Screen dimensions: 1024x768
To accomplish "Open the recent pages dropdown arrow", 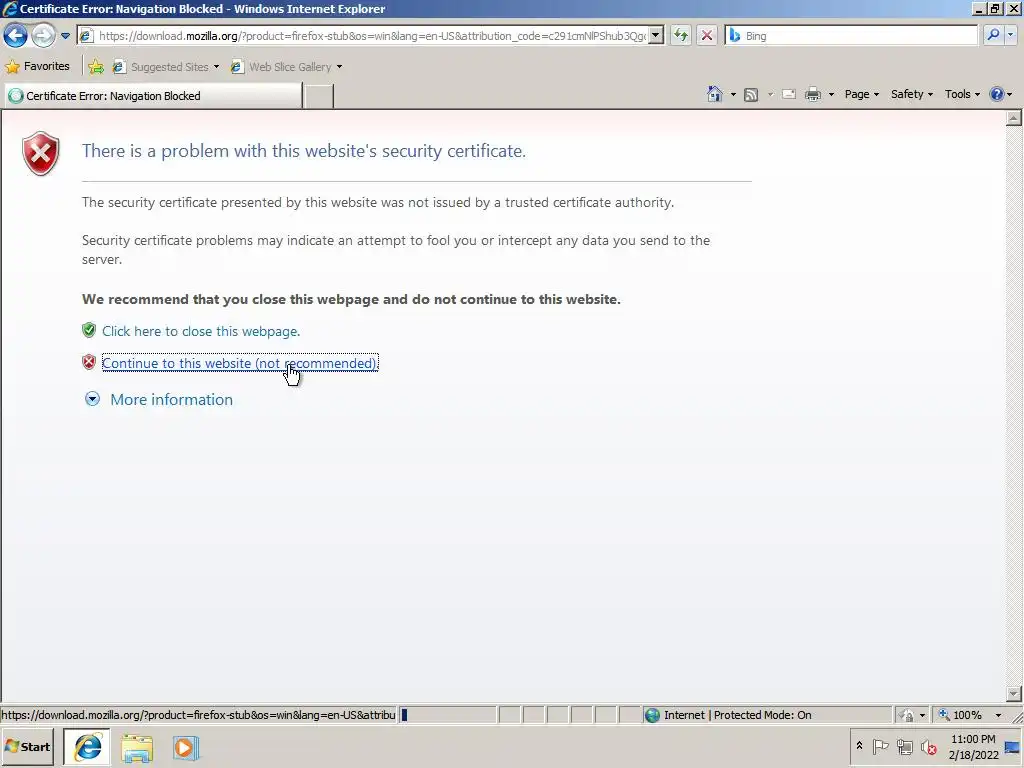I will click(x=65, y=36).
